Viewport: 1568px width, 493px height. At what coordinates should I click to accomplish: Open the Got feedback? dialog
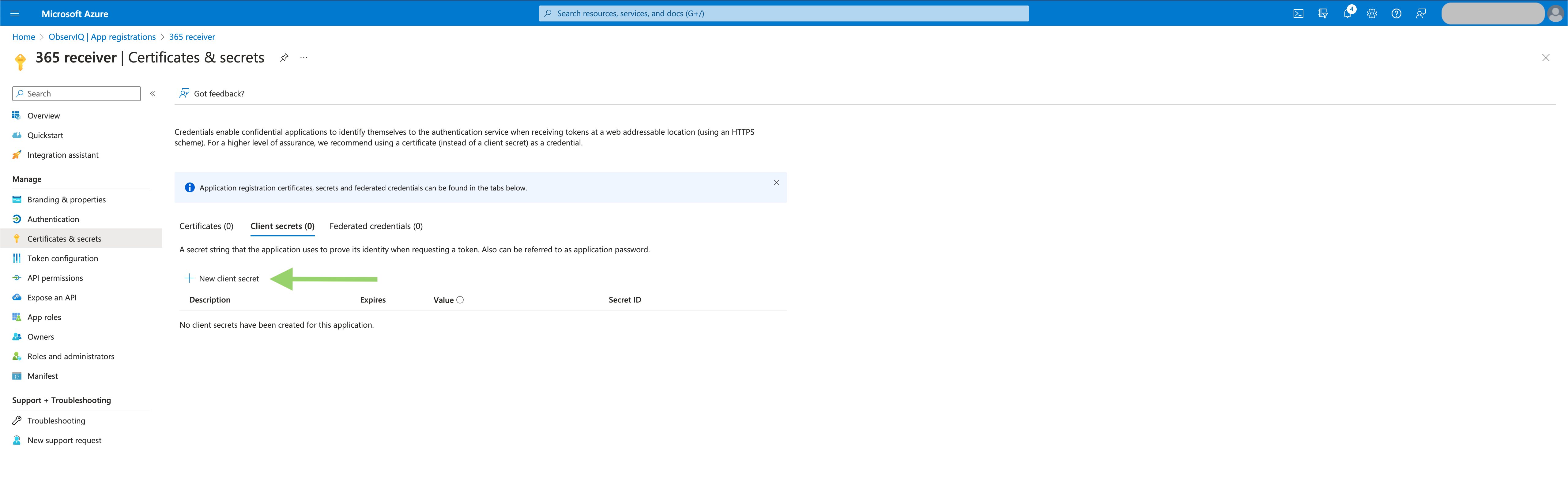211,93
